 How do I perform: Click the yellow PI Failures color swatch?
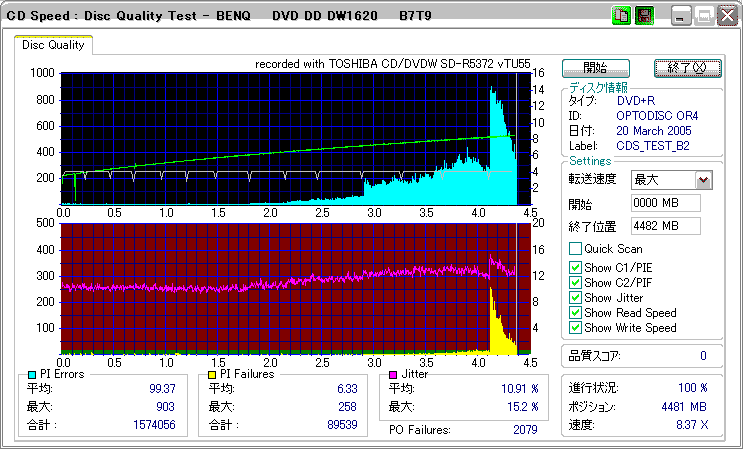pyautogui.click(x=212, y=375)
